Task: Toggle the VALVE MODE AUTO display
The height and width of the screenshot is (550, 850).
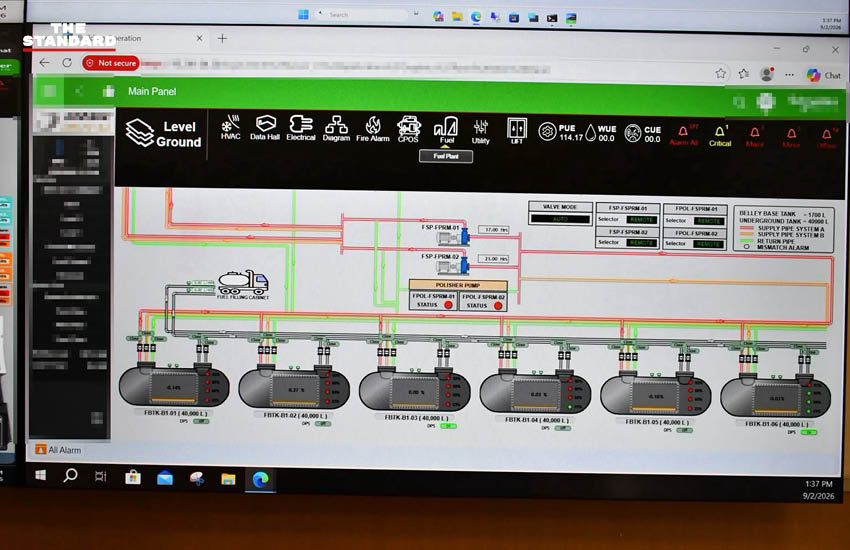Action: click(x=561, y=219)
